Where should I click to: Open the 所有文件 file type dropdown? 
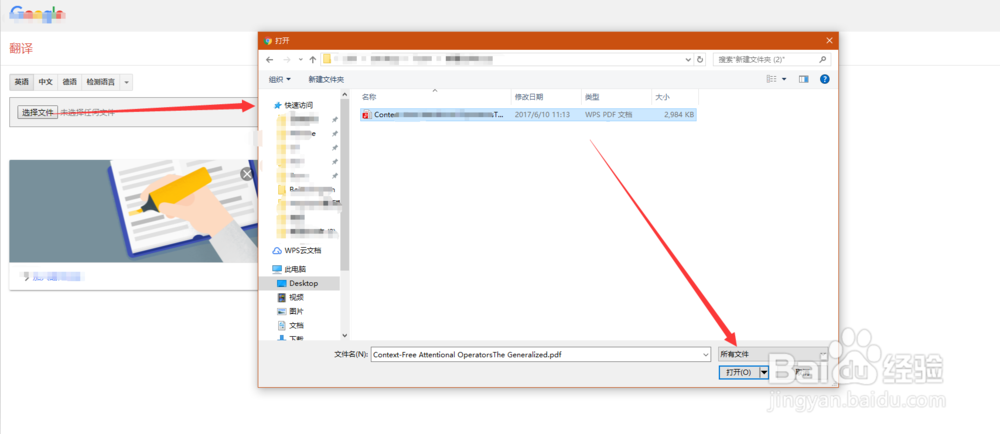click(773, 354)
